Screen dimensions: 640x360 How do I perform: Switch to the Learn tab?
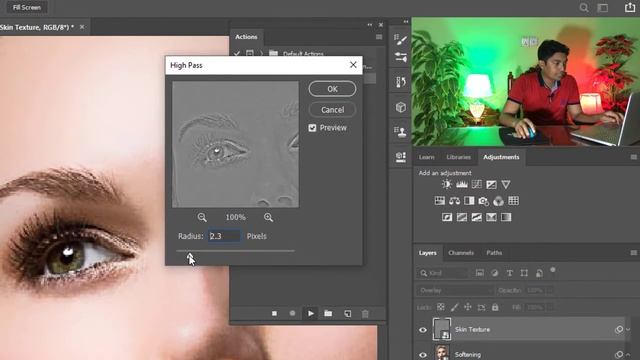[x=427, y=157]
